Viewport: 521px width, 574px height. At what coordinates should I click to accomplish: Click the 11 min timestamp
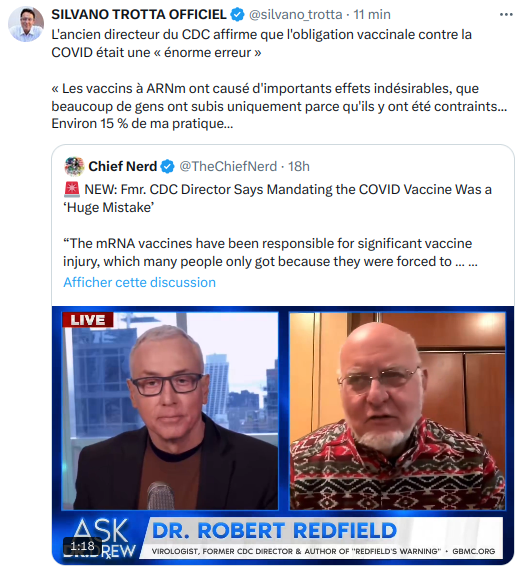point(372,15)
